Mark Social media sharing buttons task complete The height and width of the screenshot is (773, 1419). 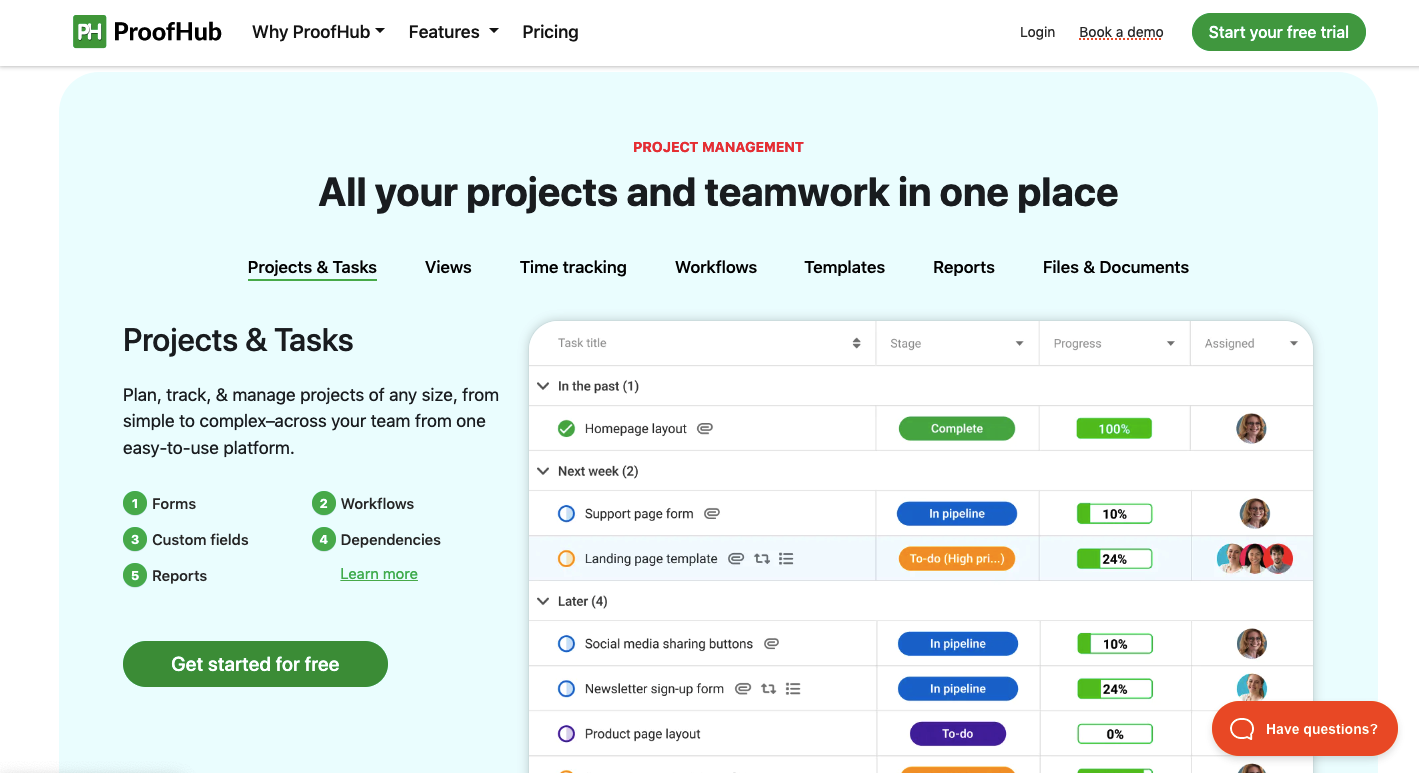click(566, 644)
